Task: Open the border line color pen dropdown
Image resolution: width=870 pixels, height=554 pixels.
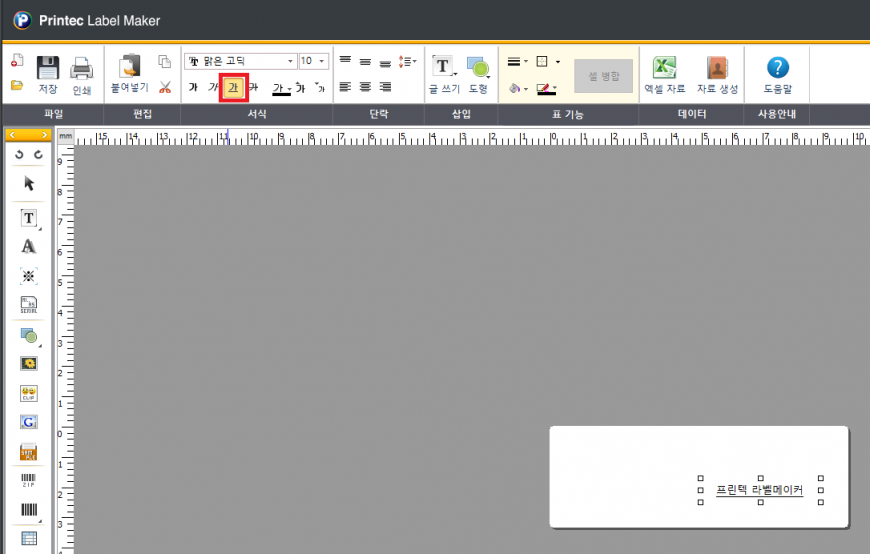Action: (x=547, y=88)
